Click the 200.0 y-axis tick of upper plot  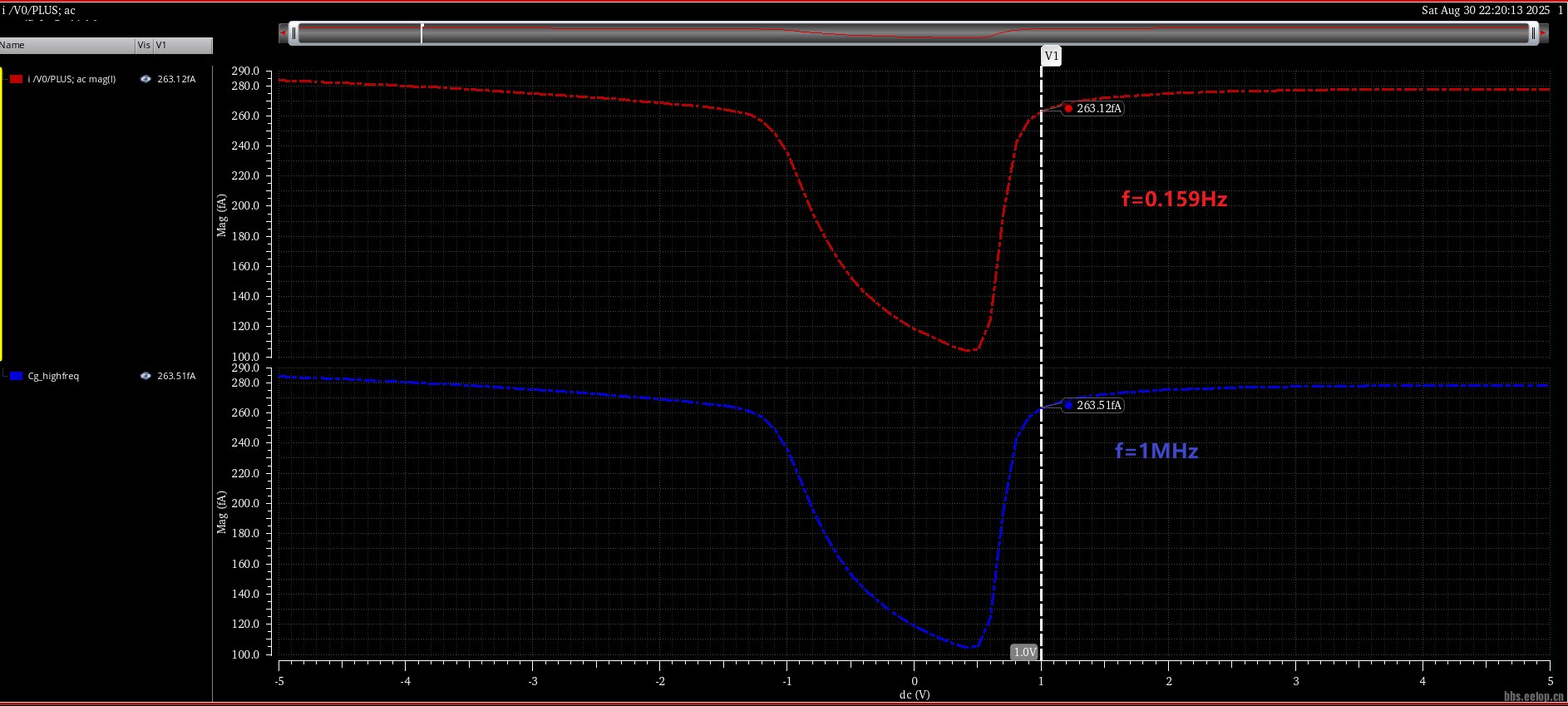coord(245,205)
